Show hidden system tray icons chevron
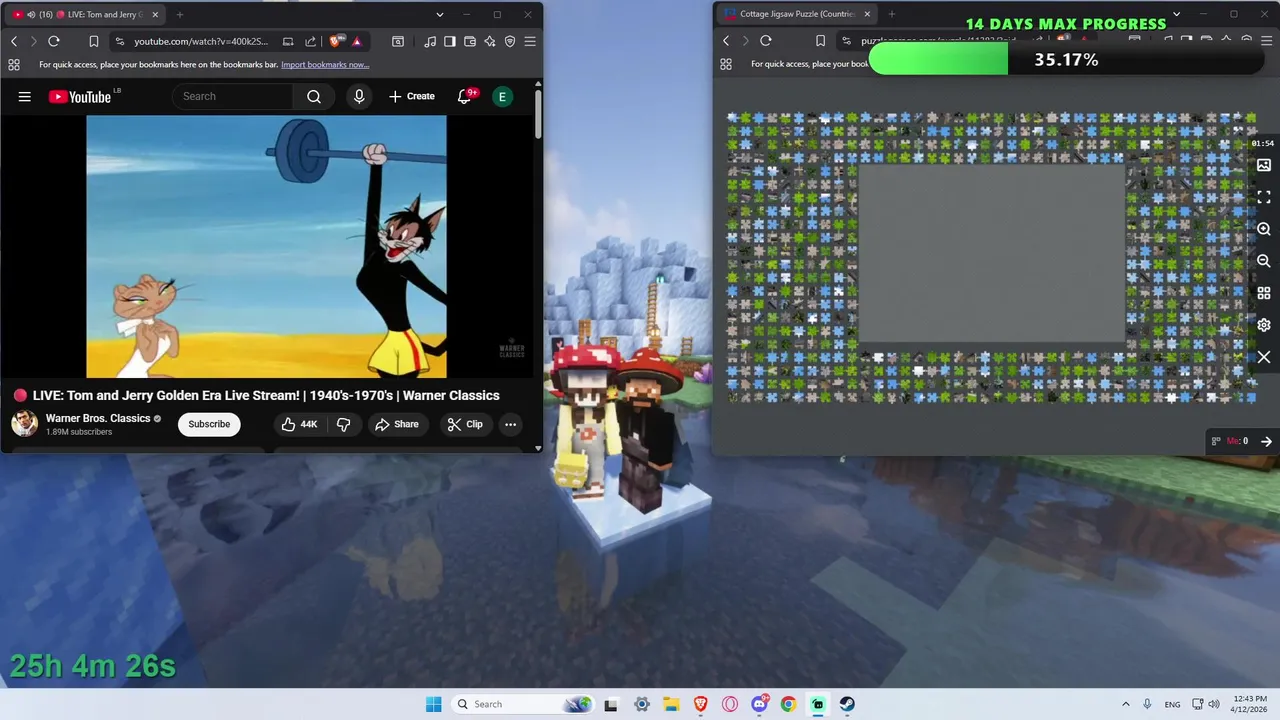 1125,704
